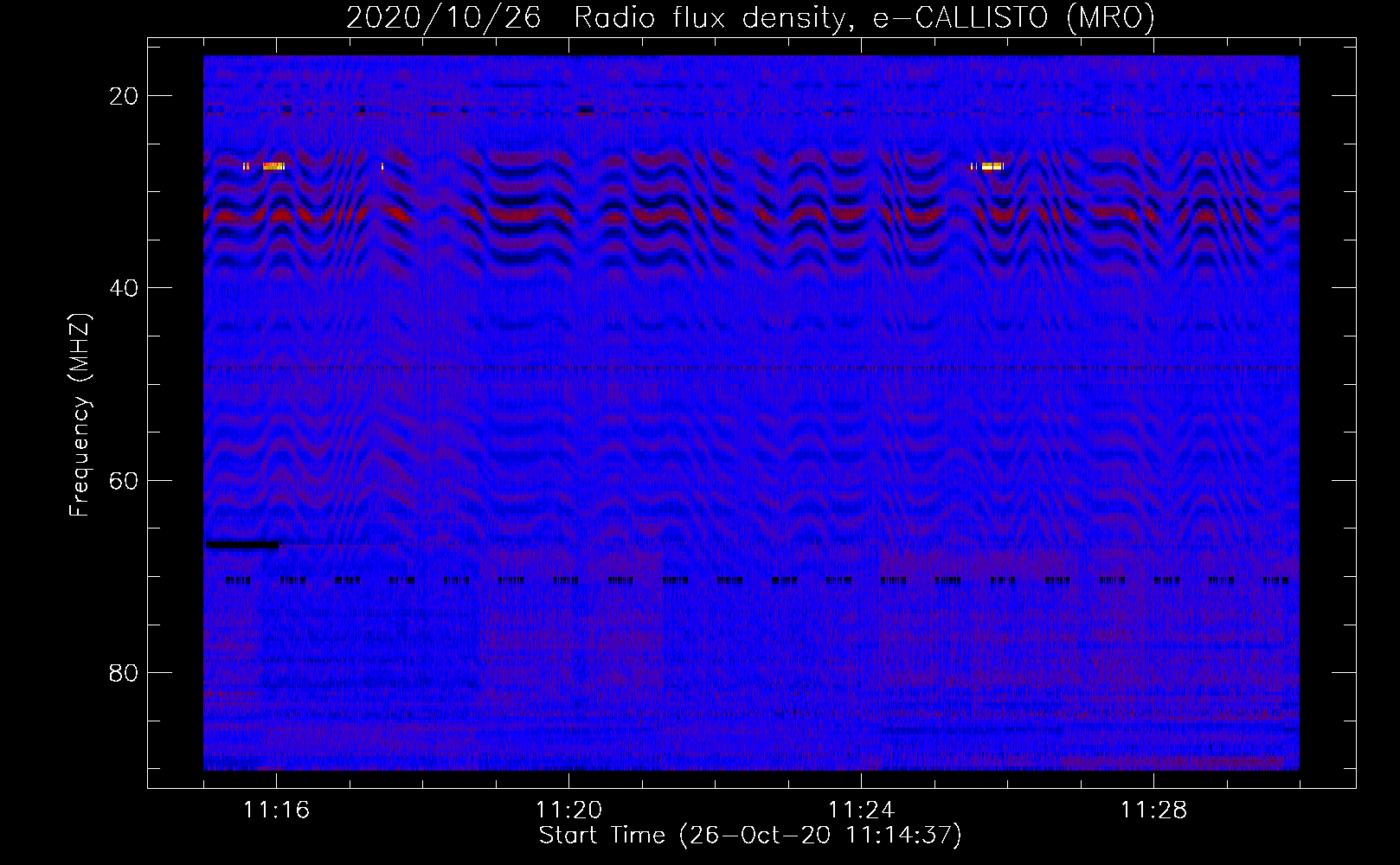Click the 60 MHz frequency tick label
The width and height of the screenshot is (1400, 865).
(124, 480)
